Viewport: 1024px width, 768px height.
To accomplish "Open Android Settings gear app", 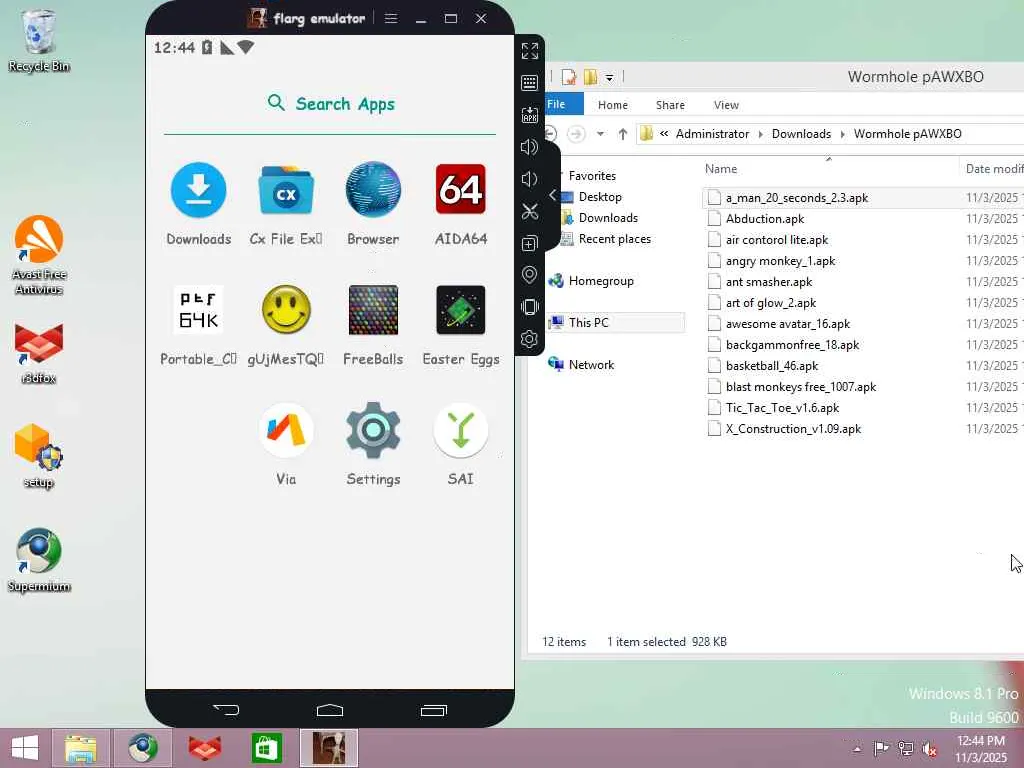I will coord(373,430).
